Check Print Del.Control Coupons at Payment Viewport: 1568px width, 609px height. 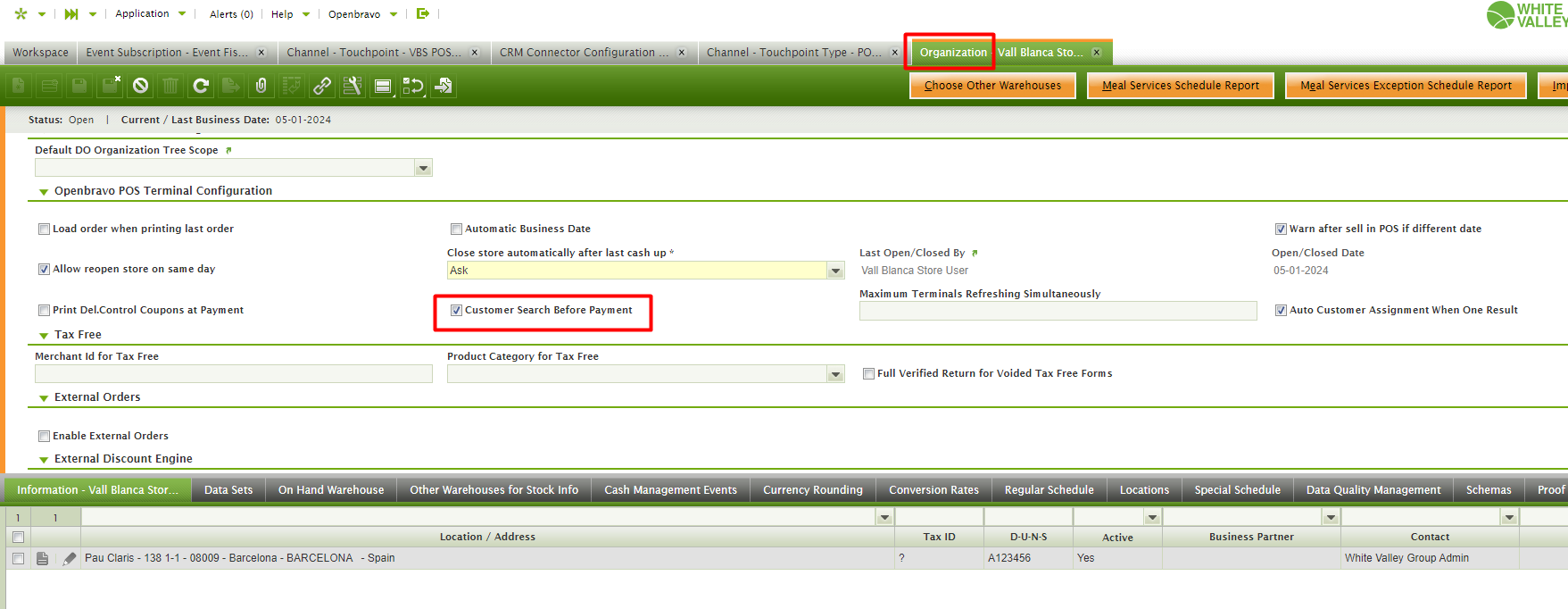point(44,310)
